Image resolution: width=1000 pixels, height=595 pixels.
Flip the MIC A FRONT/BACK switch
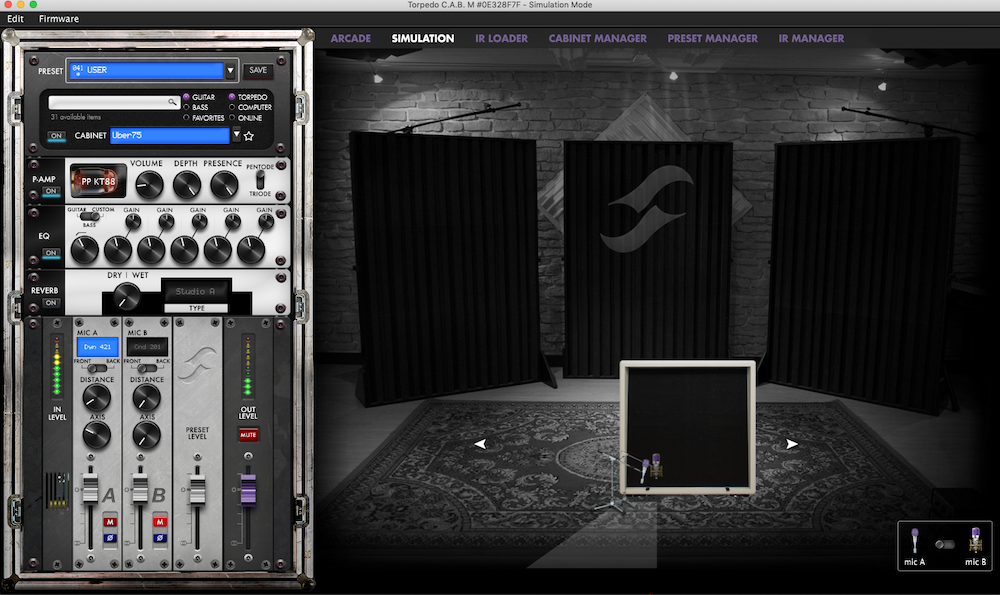tap(97, 368)
